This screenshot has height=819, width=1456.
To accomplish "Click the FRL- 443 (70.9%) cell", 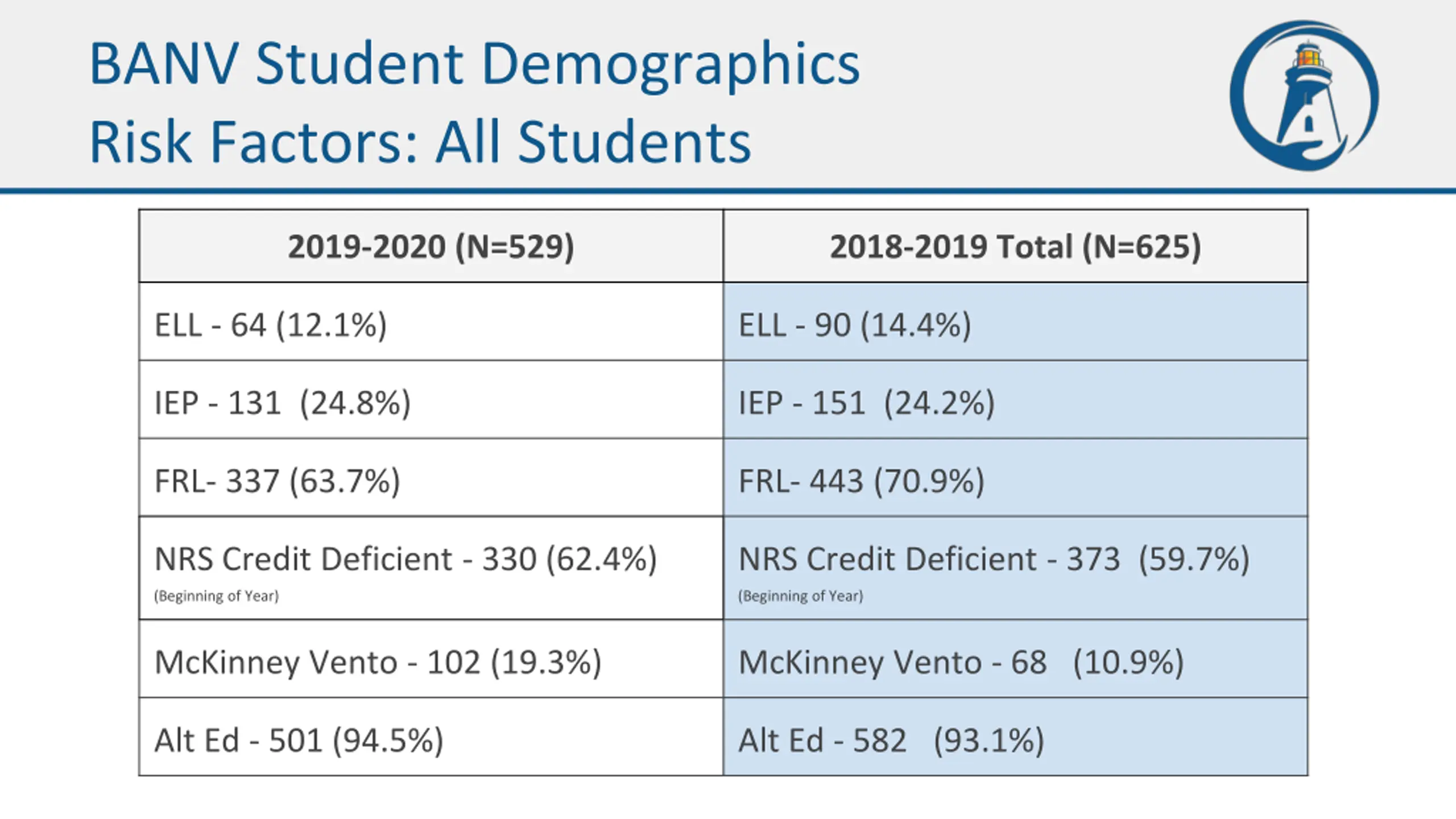I will pyautogui.click(x=861, y=481).
